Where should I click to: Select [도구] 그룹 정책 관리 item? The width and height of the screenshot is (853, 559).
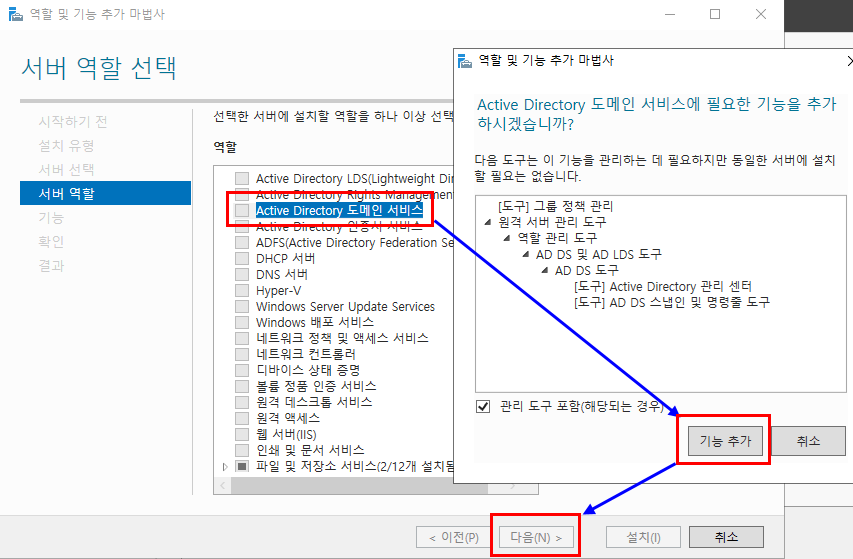point(555,206)
